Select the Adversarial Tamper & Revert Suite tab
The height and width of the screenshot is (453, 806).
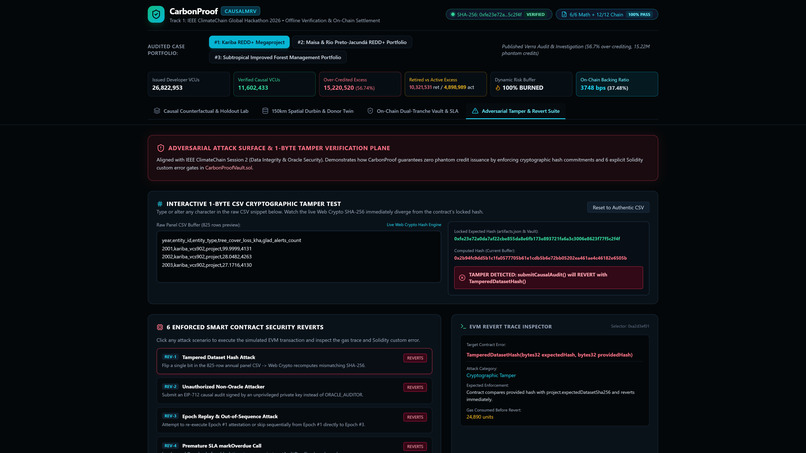(x=516, y=111)
